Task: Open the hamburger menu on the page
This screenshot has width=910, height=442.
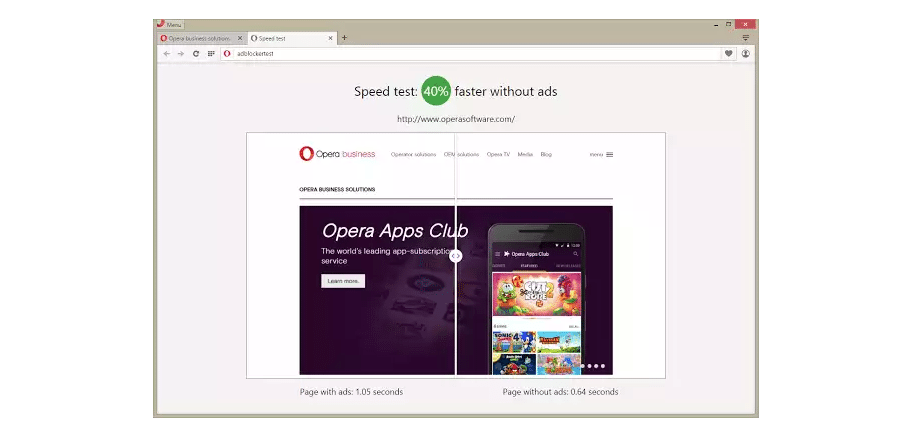Action: pos(601,155)
